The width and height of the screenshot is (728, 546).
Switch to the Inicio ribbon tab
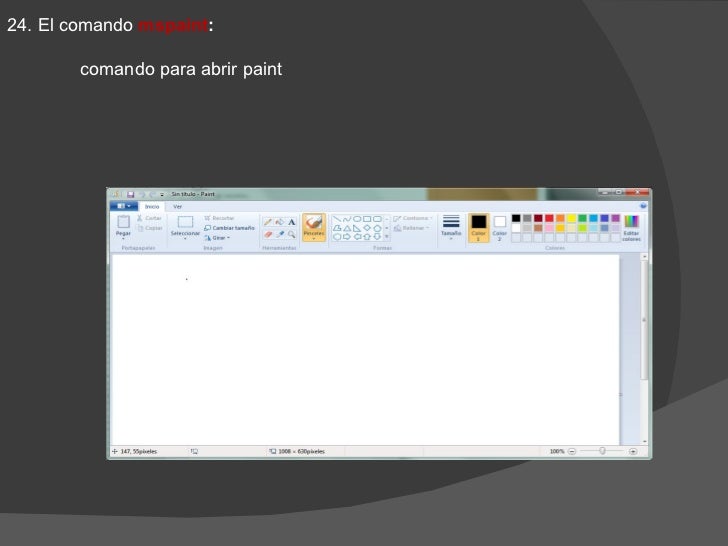[x=152, y=207]
